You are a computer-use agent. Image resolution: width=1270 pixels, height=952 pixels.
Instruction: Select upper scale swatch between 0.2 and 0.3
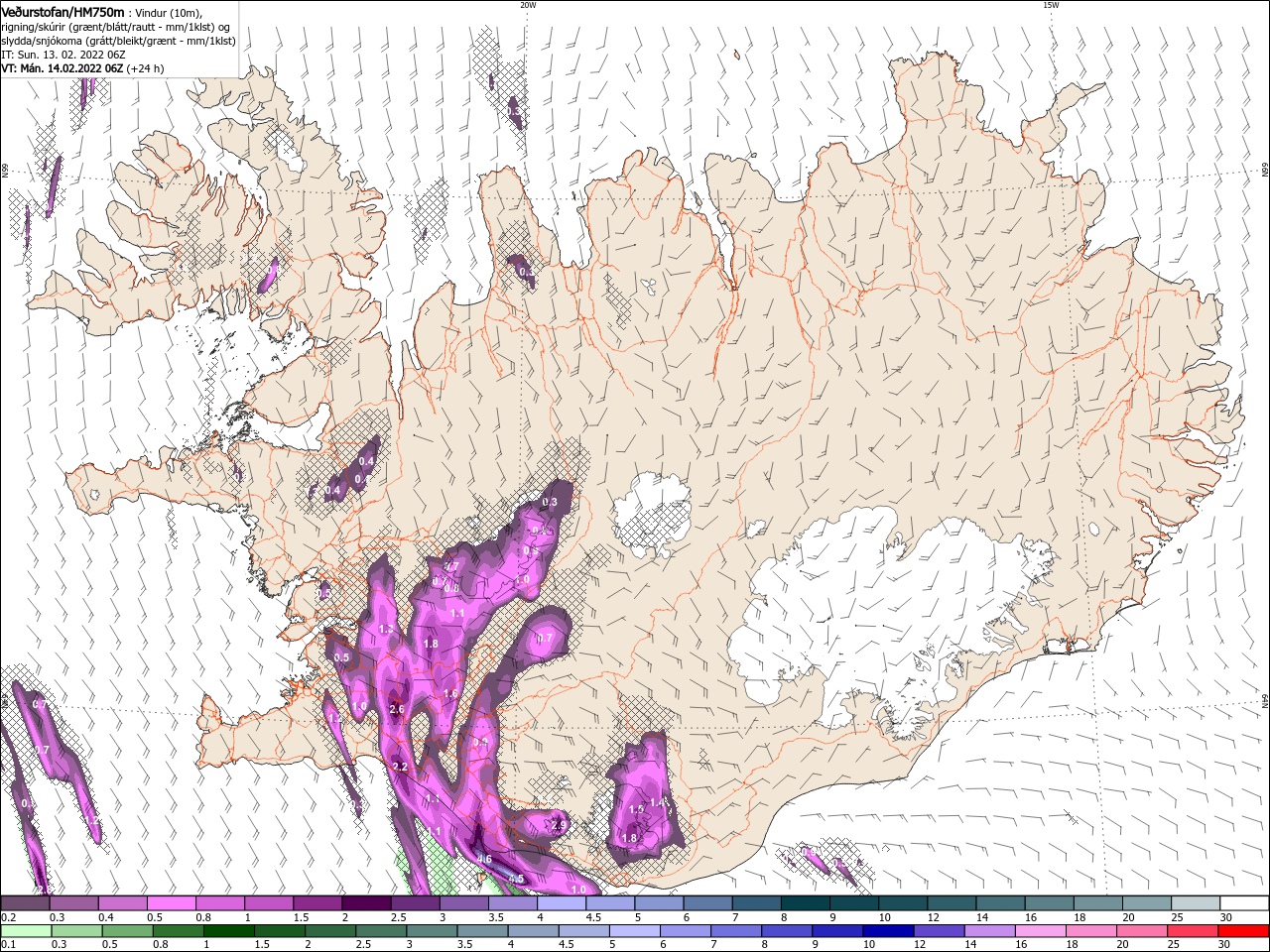(25, 903)
